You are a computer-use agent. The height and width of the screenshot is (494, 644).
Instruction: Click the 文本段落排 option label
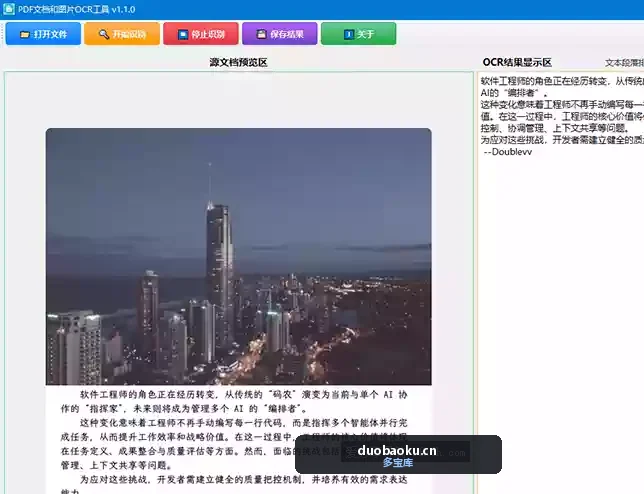pyautogui.click(x=624, y=63)
